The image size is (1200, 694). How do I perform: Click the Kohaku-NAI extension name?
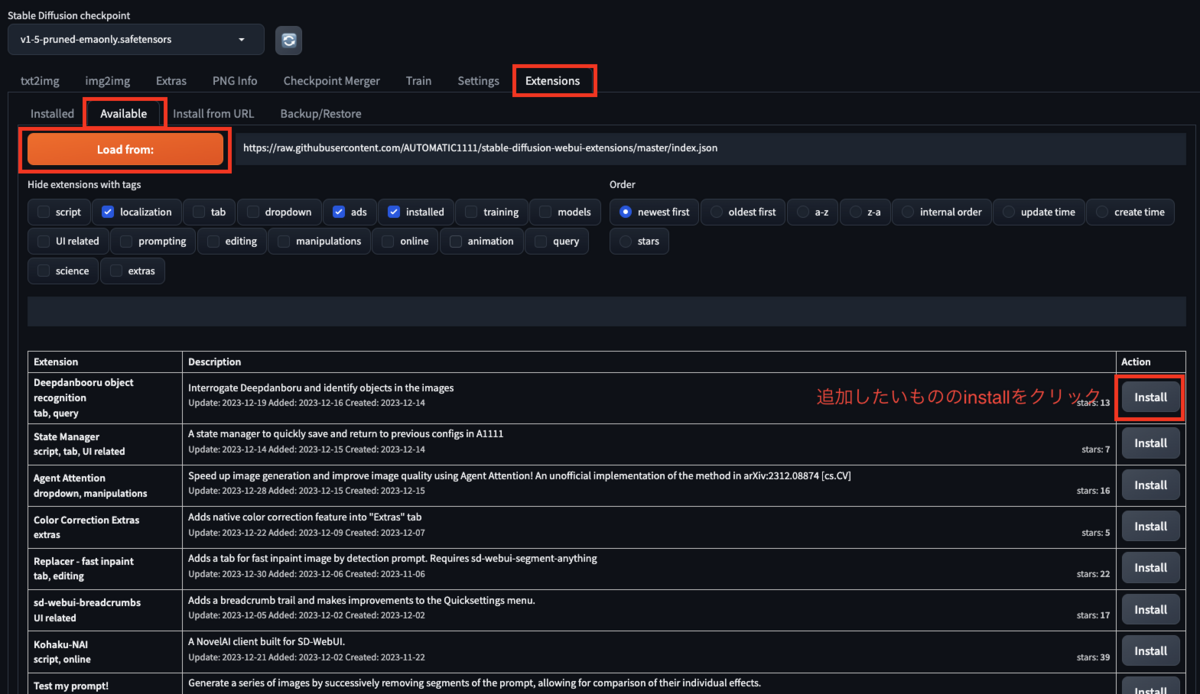(60, 645)
